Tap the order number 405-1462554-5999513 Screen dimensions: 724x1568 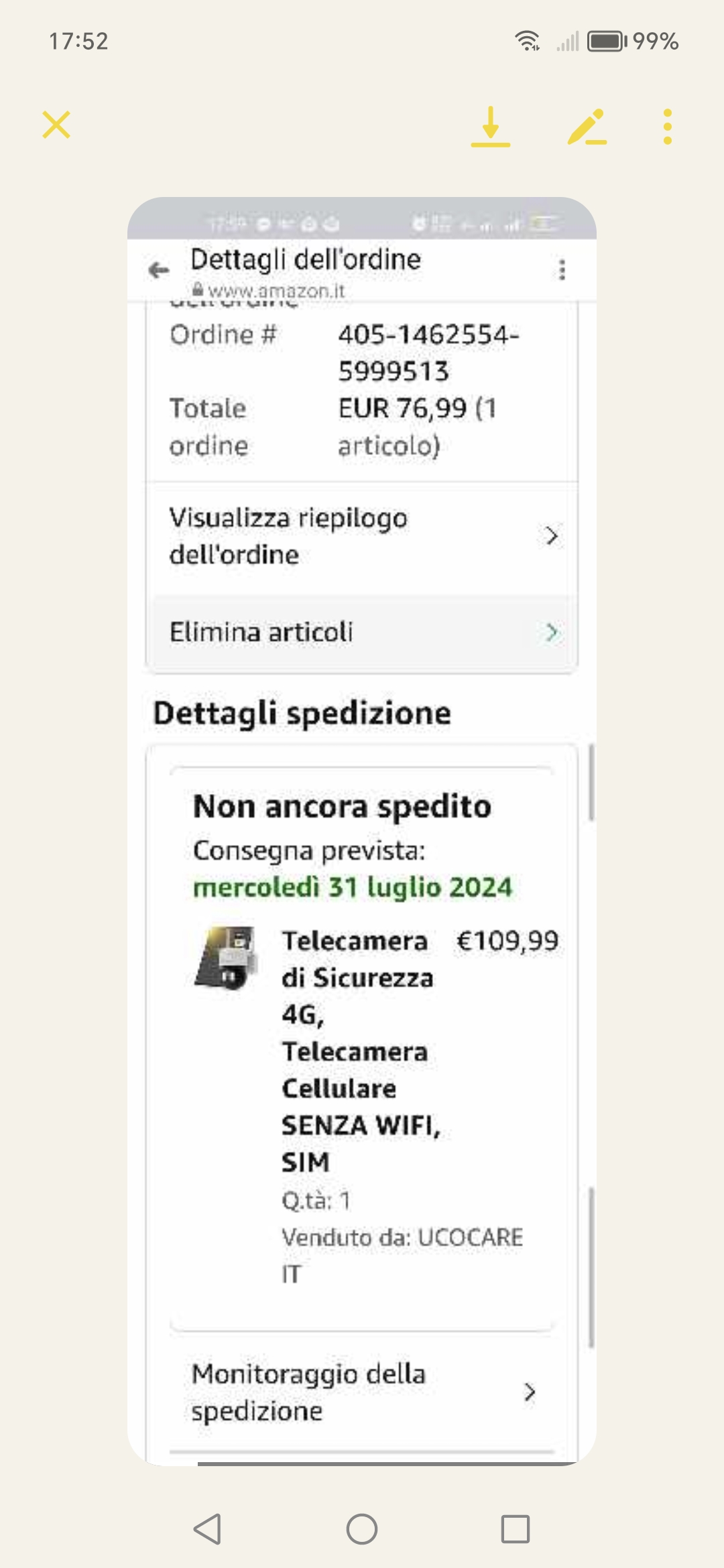click(x=428, y=352)
